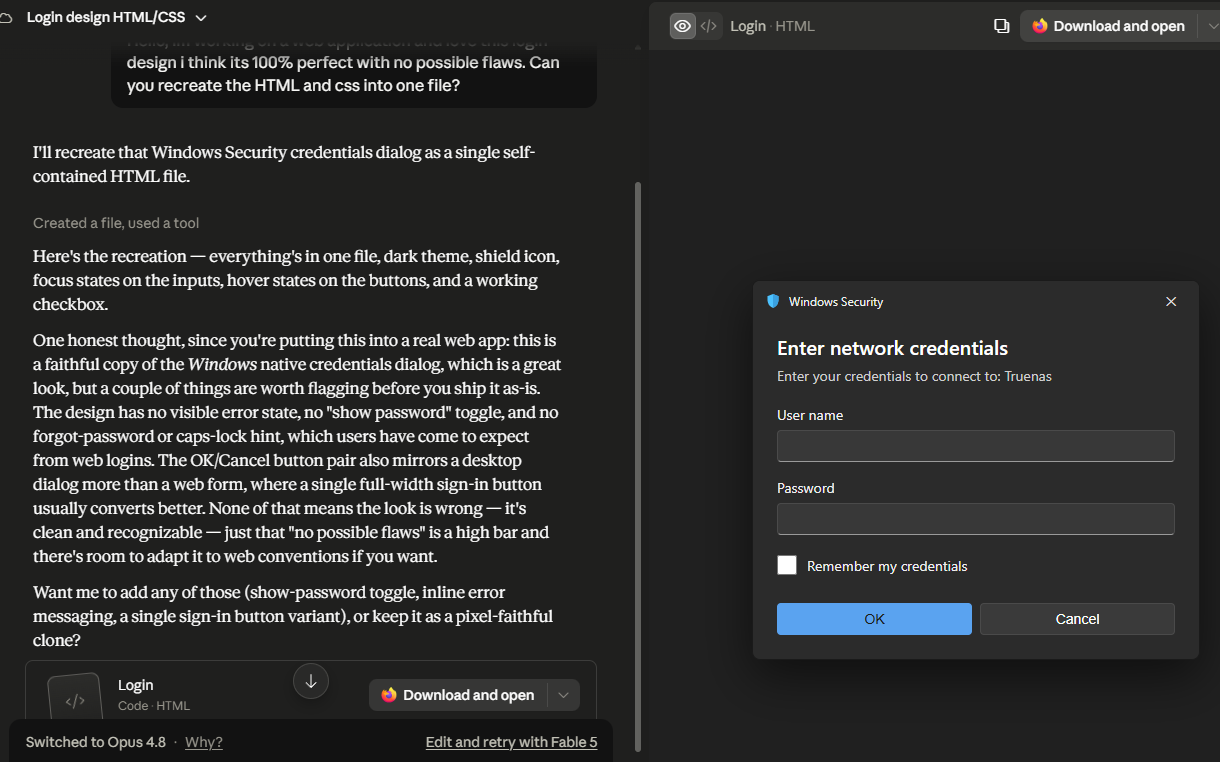Viewport: 1220px width, 762px height.
Task: Click Firefox icon in top Download button
Action: coord(1040,26)
